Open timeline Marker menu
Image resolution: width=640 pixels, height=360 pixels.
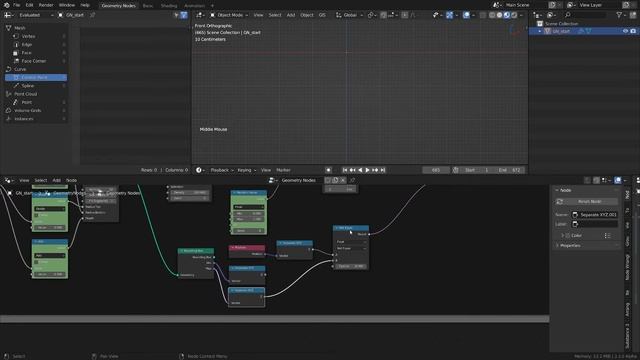click(x=283, y=170)
